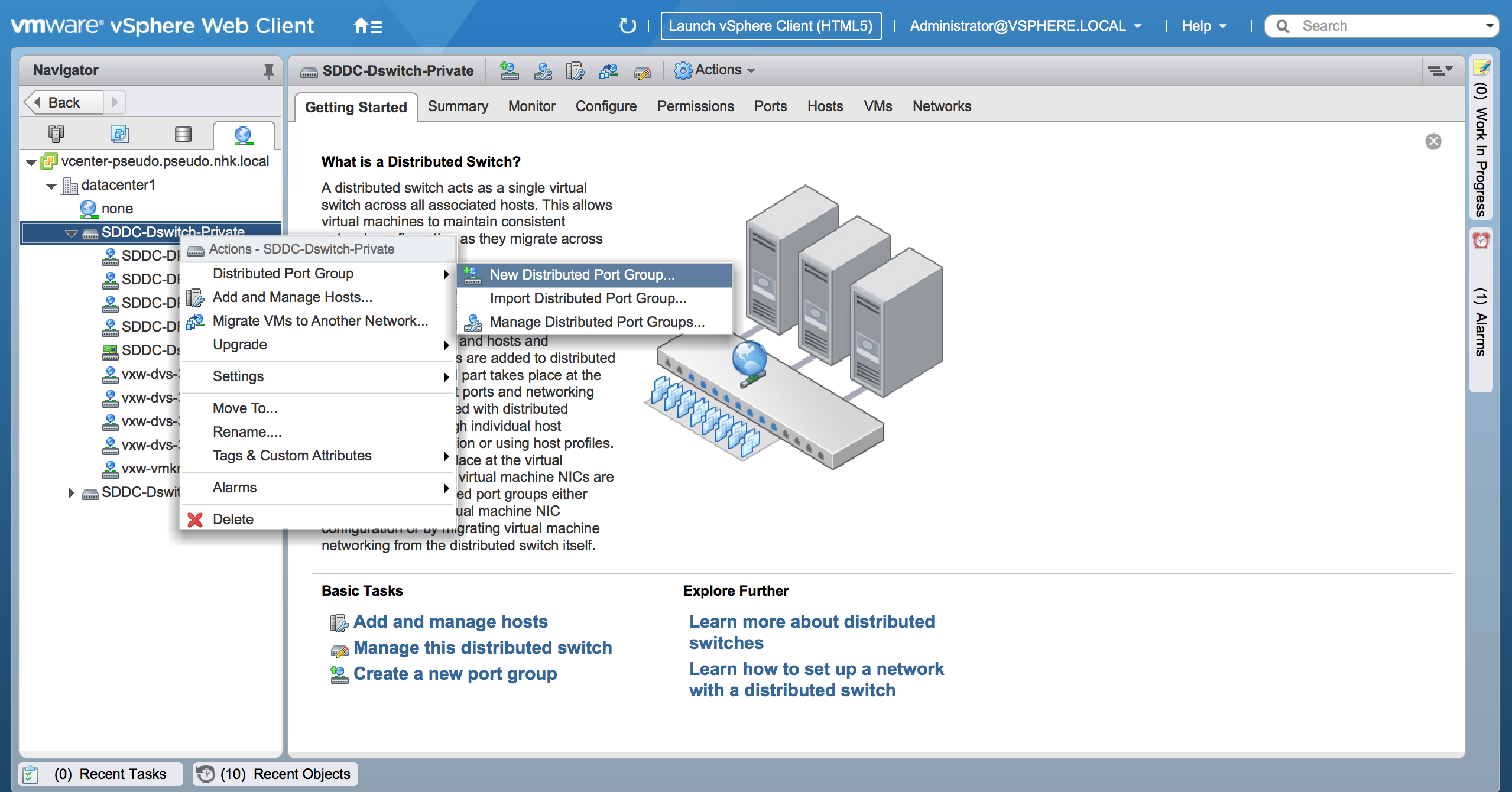Open Storage navigator tab
The width and height of the screenshot is (1512, 792).
(x=183, y=134)
